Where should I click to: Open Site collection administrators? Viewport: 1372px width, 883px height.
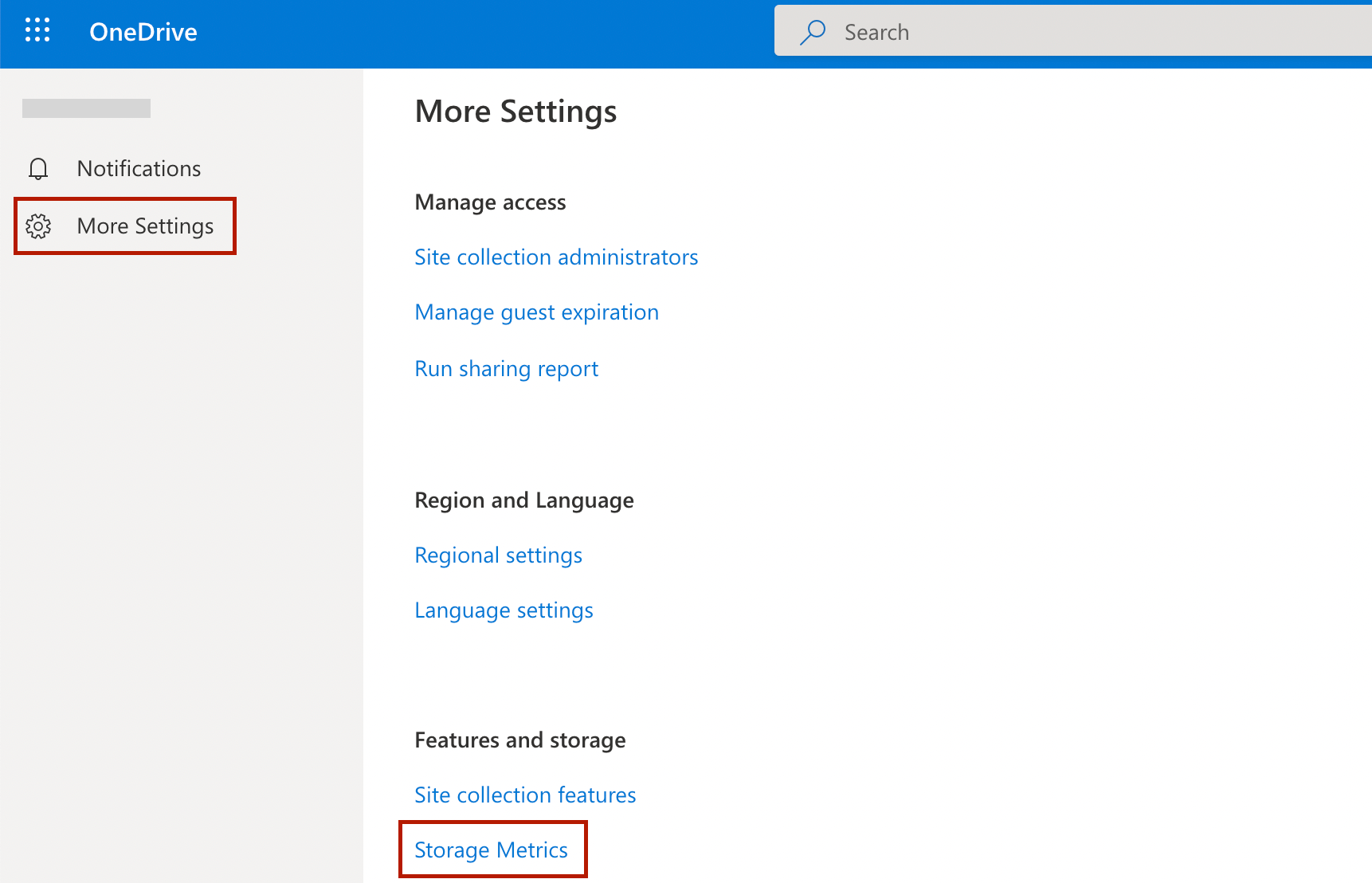(555, 257)
